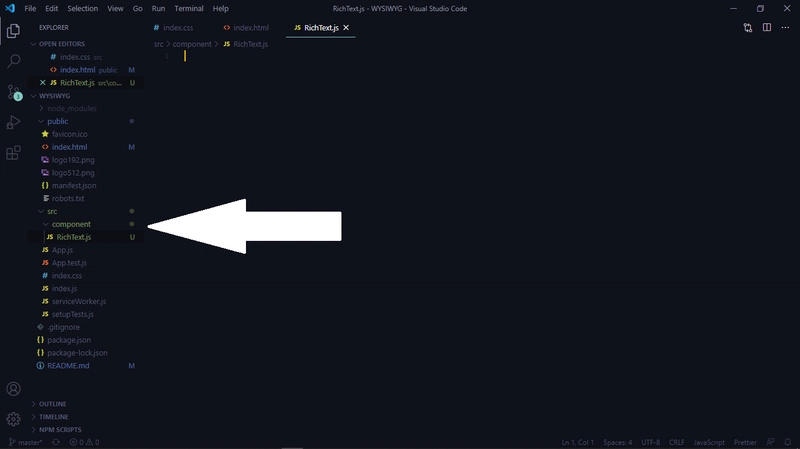Click the VS Code logo icon
This screenshot has height=449, width=800.
pyautogui.click(x=10, y=8)
